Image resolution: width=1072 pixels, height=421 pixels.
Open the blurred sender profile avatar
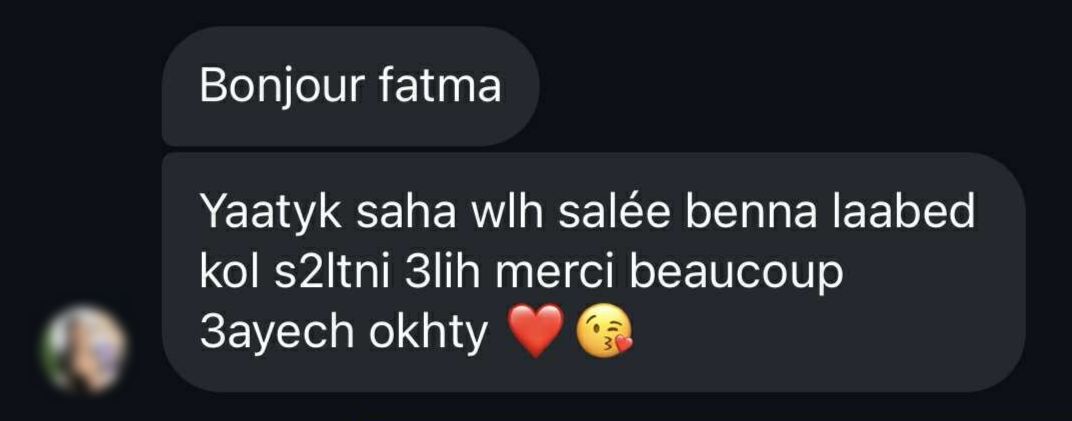[85, 348]
